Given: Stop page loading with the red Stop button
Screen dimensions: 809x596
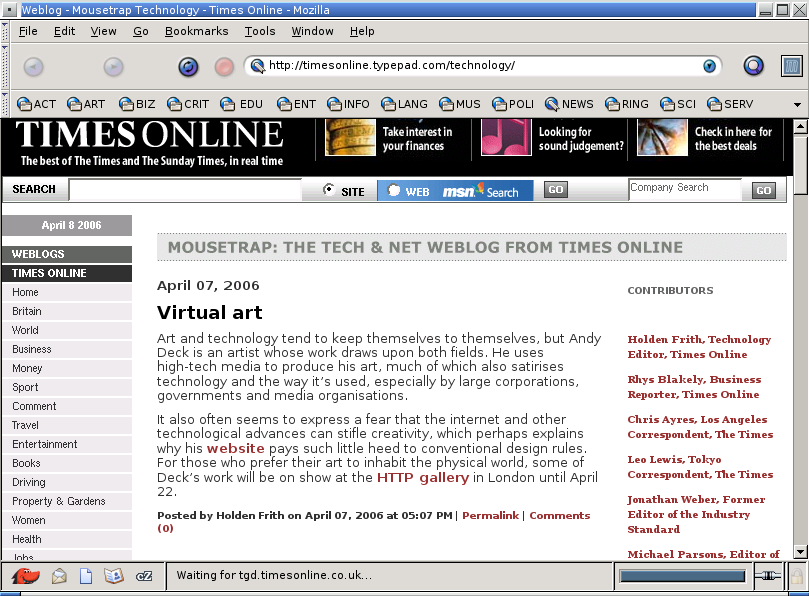Looking at the screenshot, I should tap(224, 67).
